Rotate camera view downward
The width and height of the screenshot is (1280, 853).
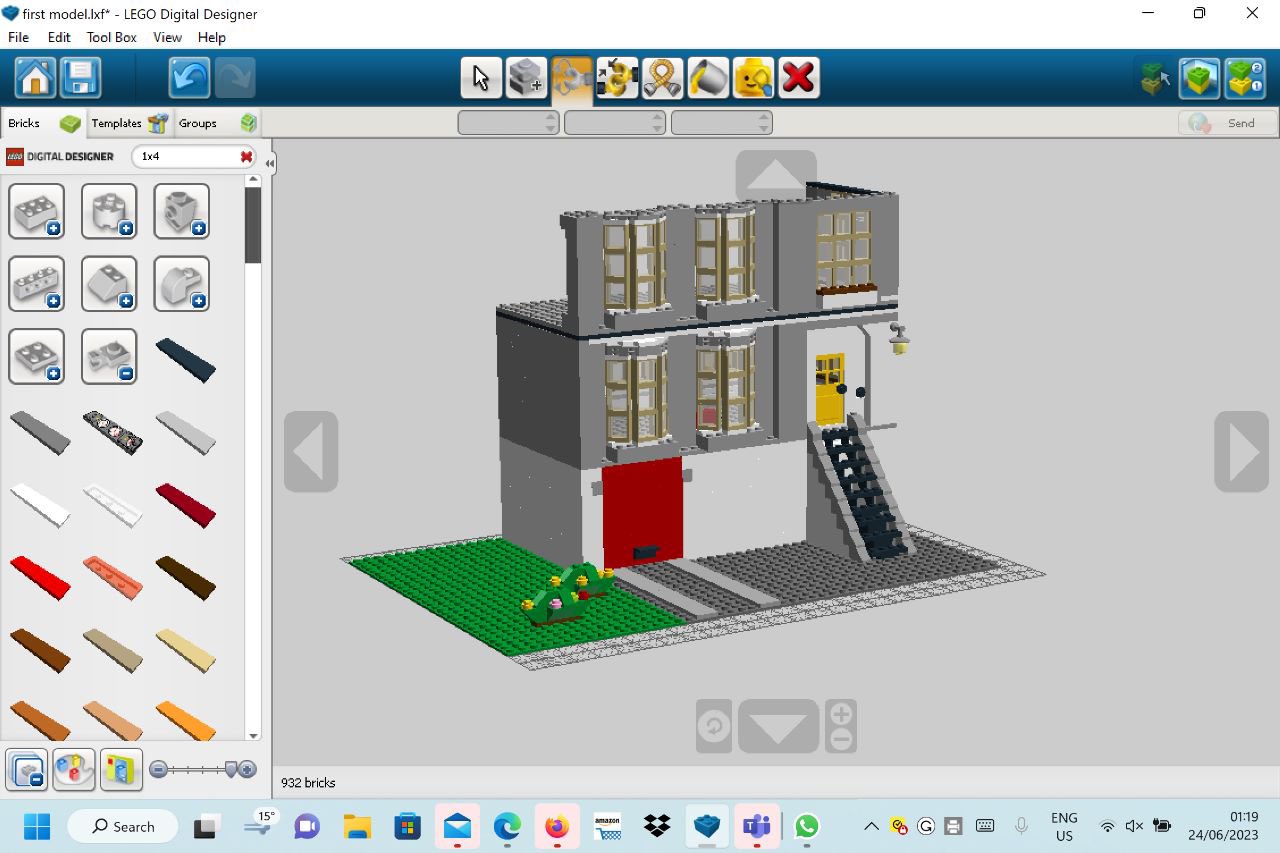coord(778,726)
